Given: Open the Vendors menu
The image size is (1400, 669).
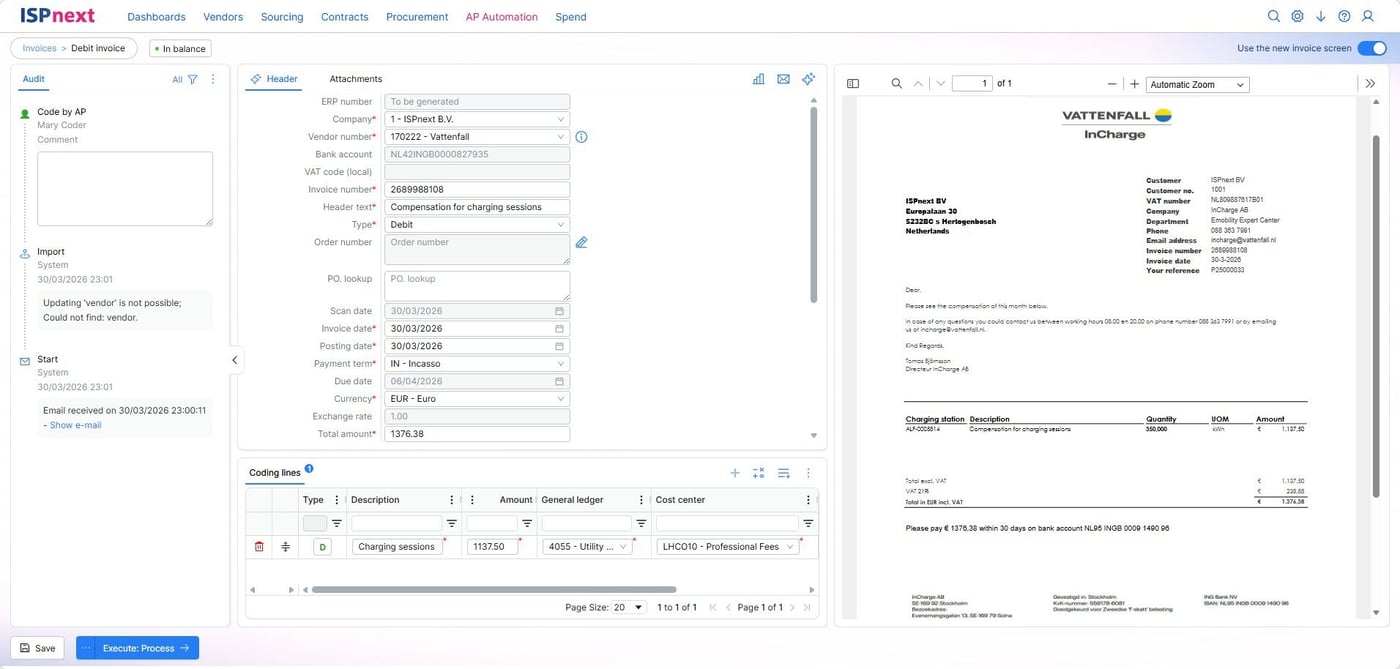Looking at the screenshot, I should 223,17.
